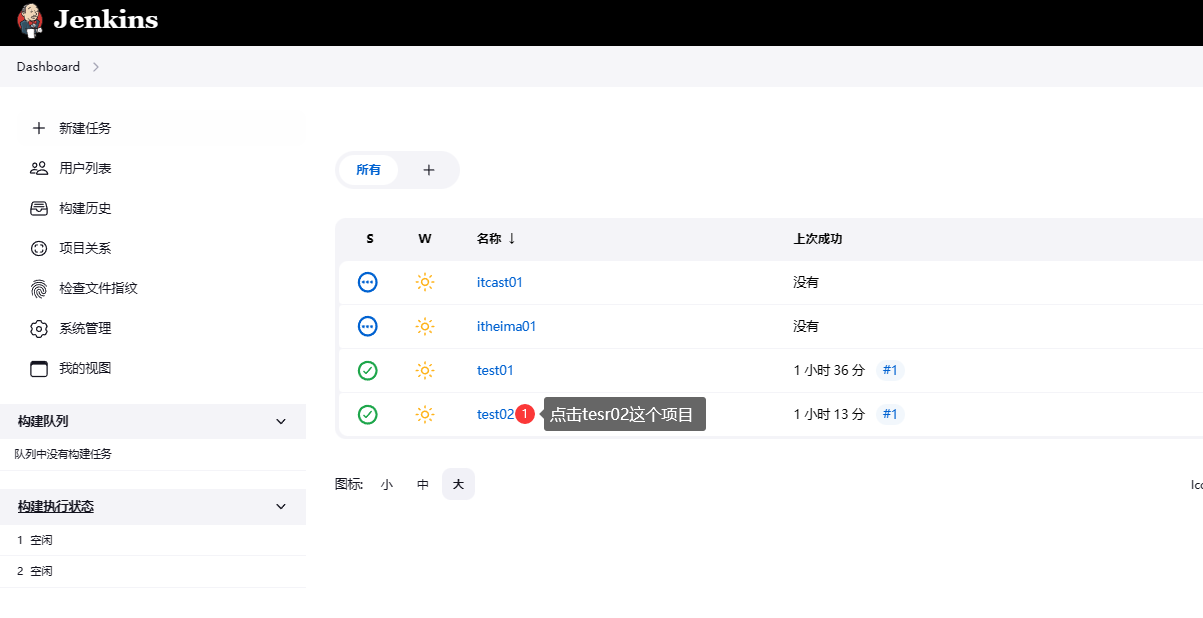Sort by the 名称 column header
1203x618 pixels.
(x=497, y=239)
